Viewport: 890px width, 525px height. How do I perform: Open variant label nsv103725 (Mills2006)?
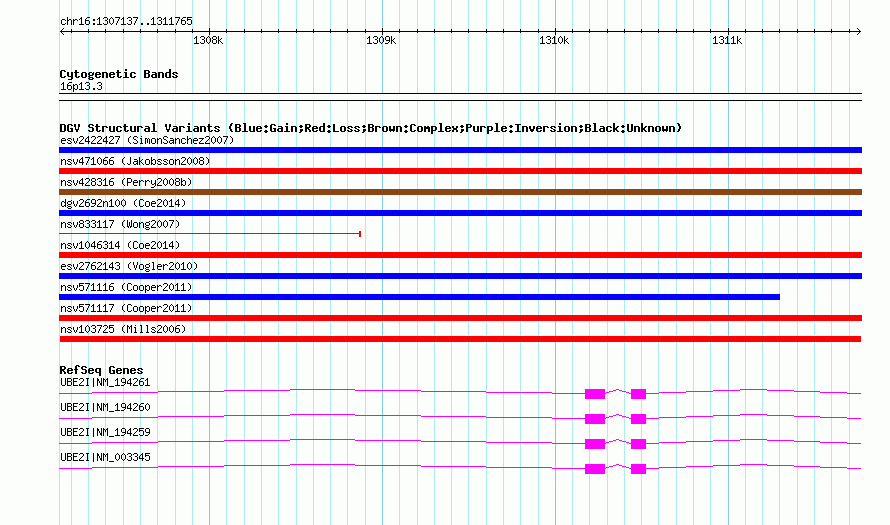point(123,329)
